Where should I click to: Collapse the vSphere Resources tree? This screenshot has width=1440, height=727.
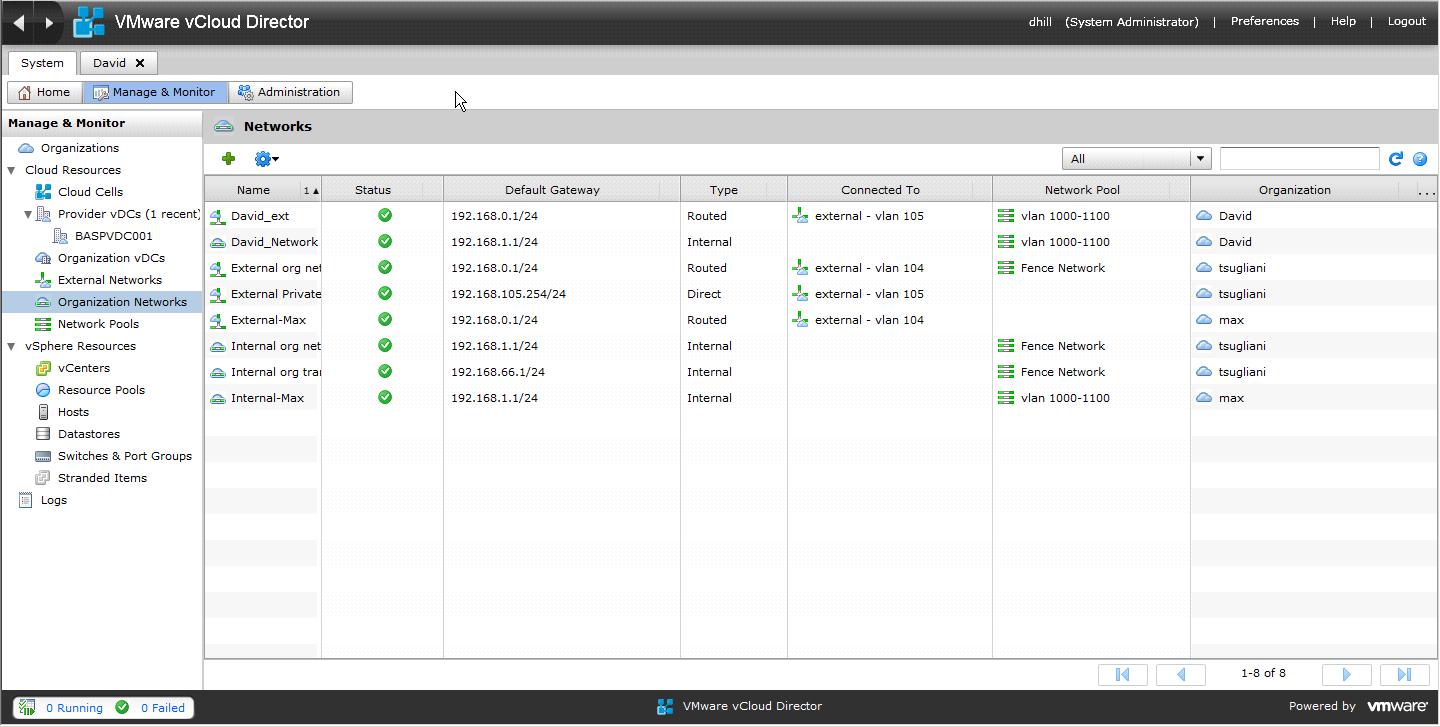[11, 346]
